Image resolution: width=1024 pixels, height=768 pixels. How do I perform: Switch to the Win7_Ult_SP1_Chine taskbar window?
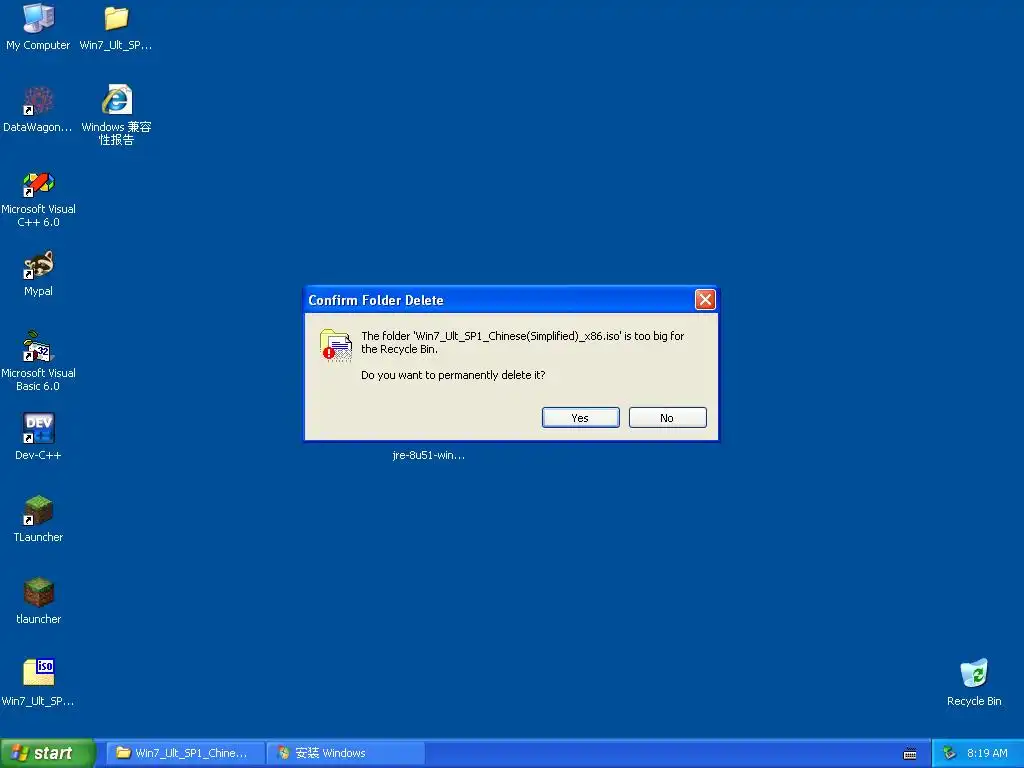click(185, 753)
